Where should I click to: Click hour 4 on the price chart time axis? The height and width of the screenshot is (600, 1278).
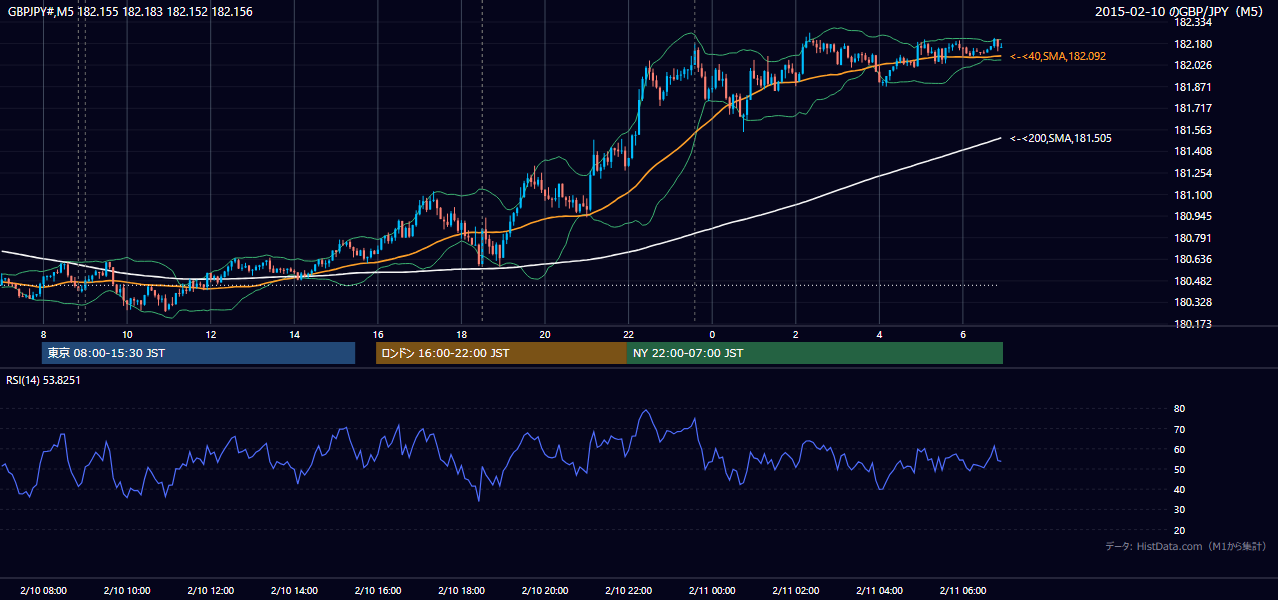click(879, 333)
